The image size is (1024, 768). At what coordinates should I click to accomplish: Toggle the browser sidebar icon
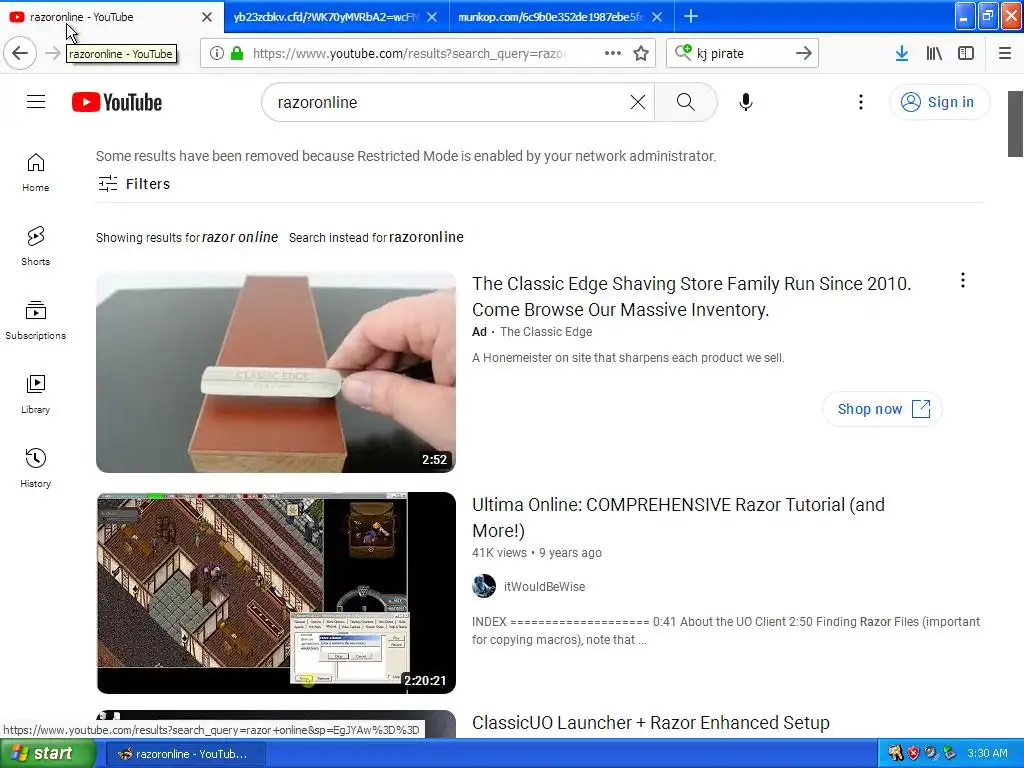point(966,54)
